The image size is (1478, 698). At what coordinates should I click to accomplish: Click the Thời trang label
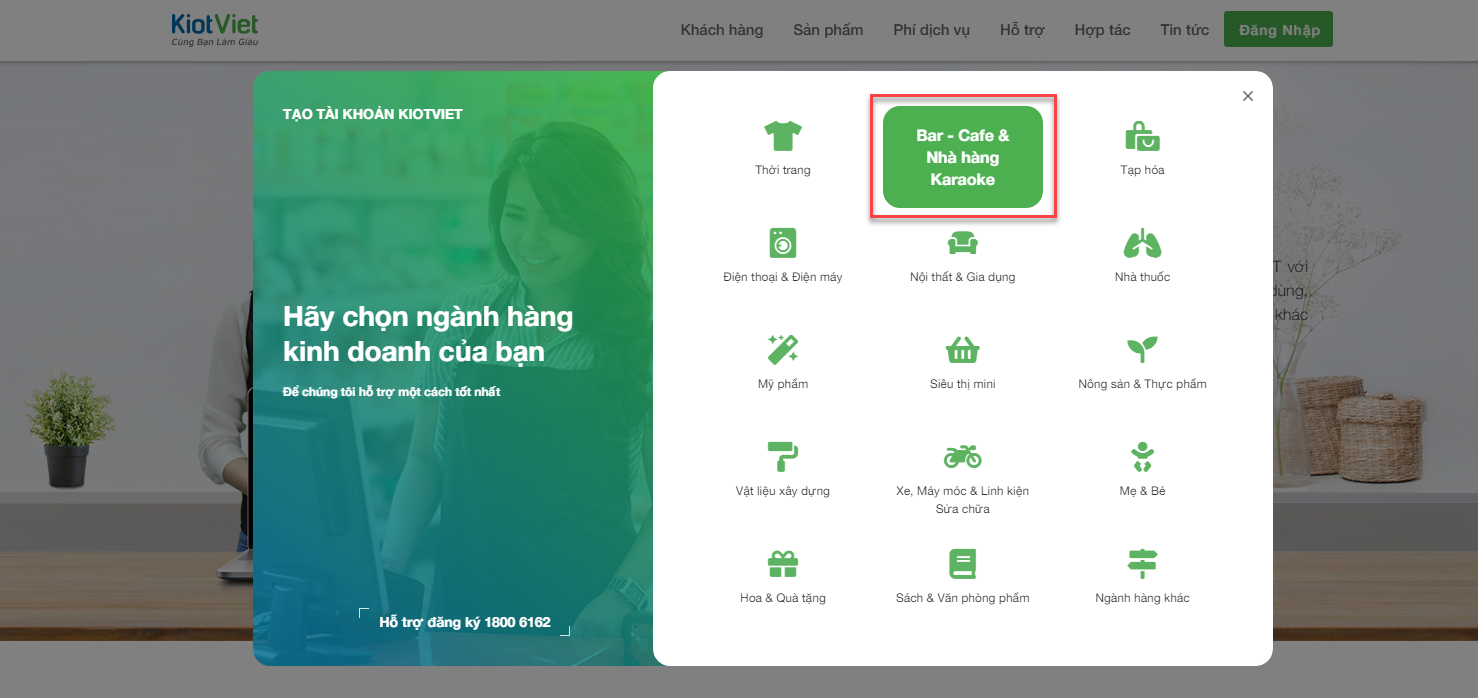(783, 170)
